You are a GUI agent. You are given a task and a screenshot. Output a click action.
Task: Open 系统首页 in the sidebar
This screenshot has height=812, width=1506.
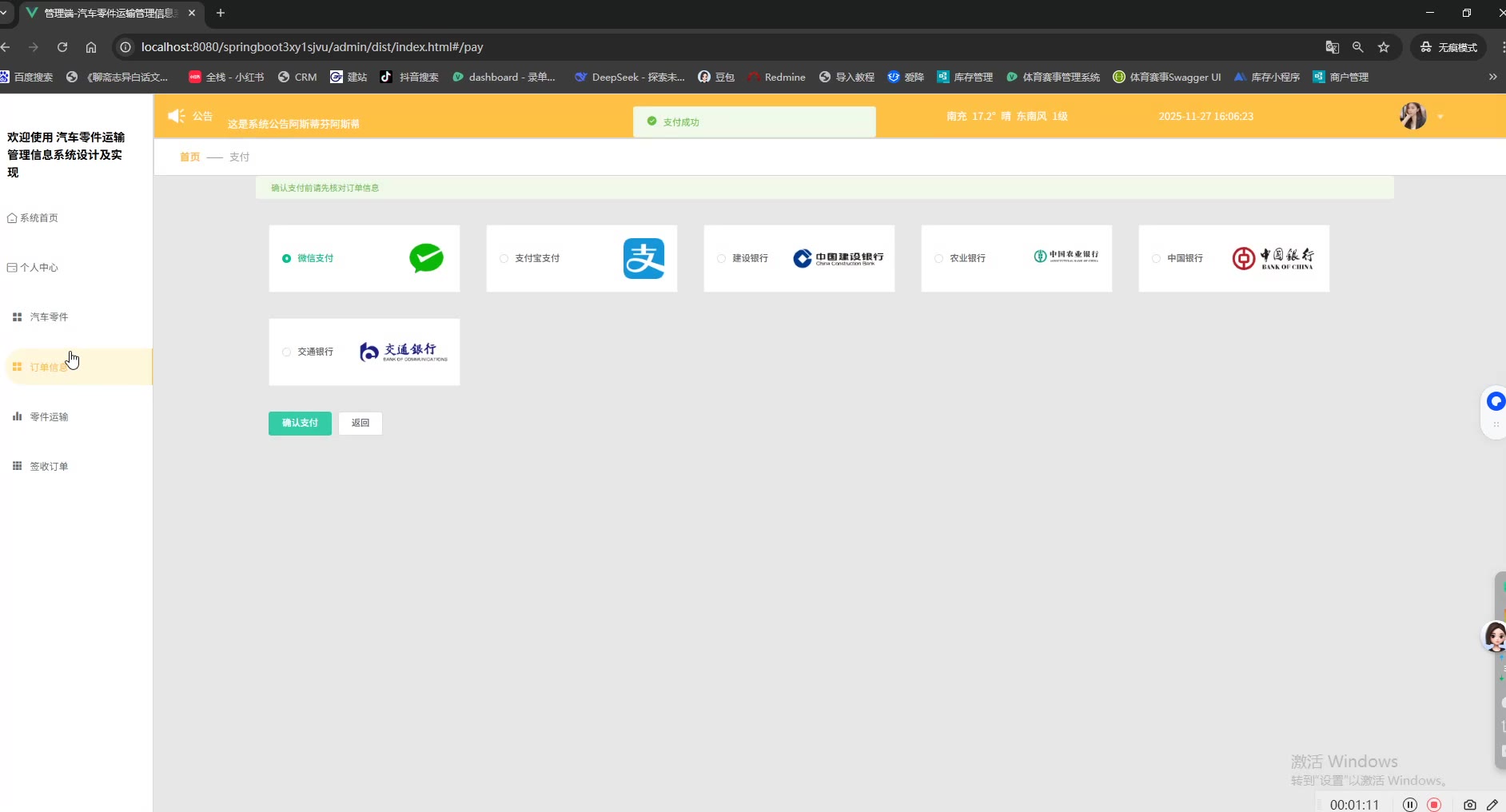[x=33, y=218]
